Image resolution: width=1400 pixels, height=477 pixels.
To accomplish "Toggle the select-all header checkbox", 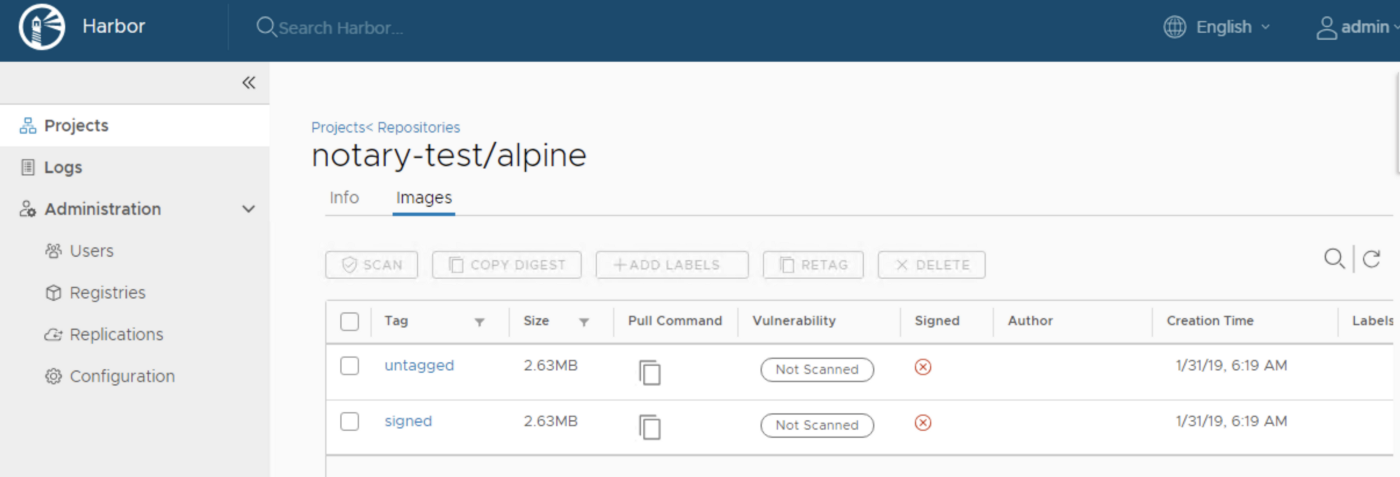I will point(349,322).
